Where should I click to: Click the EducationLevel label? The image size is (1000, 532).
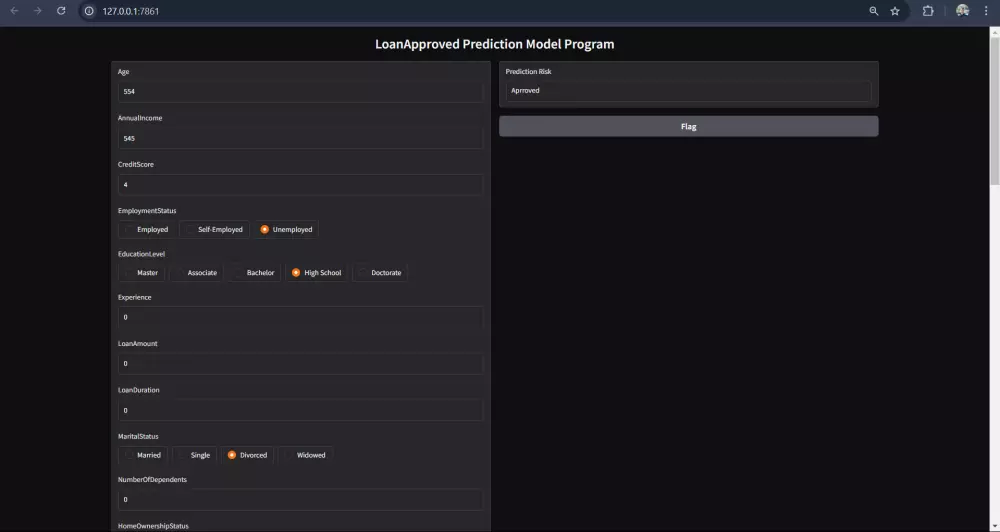pyautogui.click(x=142, y=254)
